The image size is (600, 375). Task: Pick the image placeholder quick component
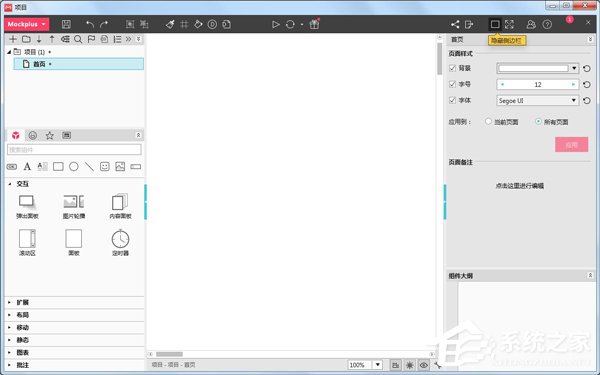click(120, 166)
